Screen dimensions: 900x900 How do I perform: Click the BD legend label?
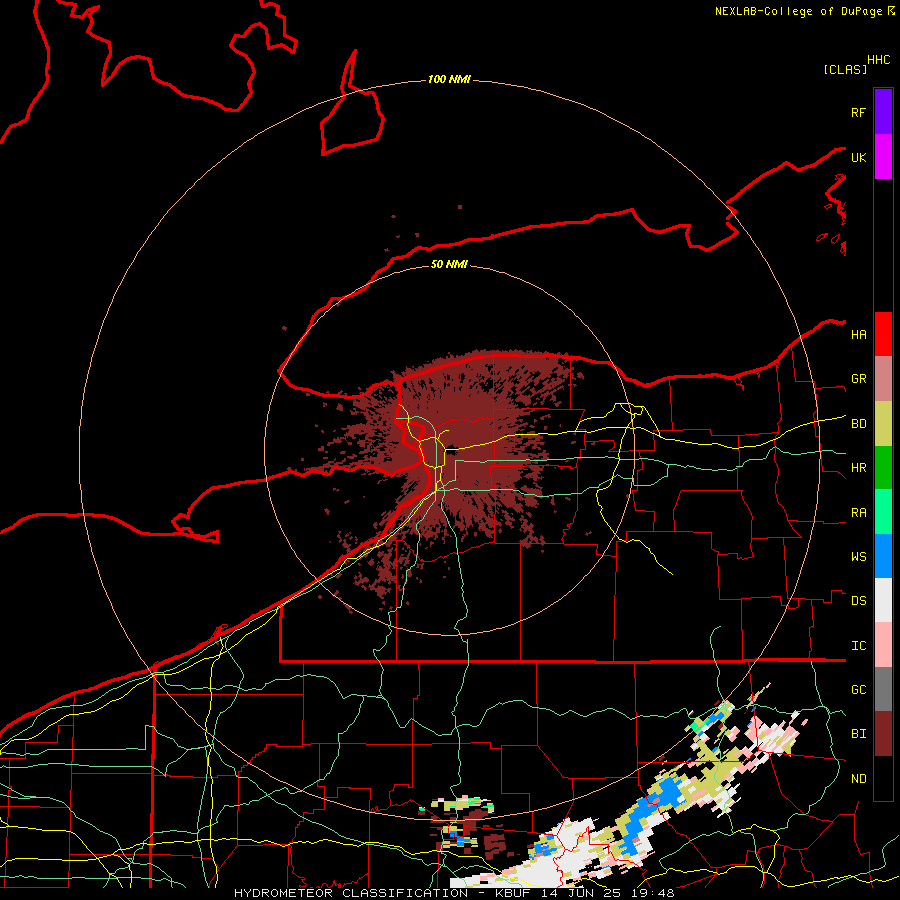pos(858,424)
